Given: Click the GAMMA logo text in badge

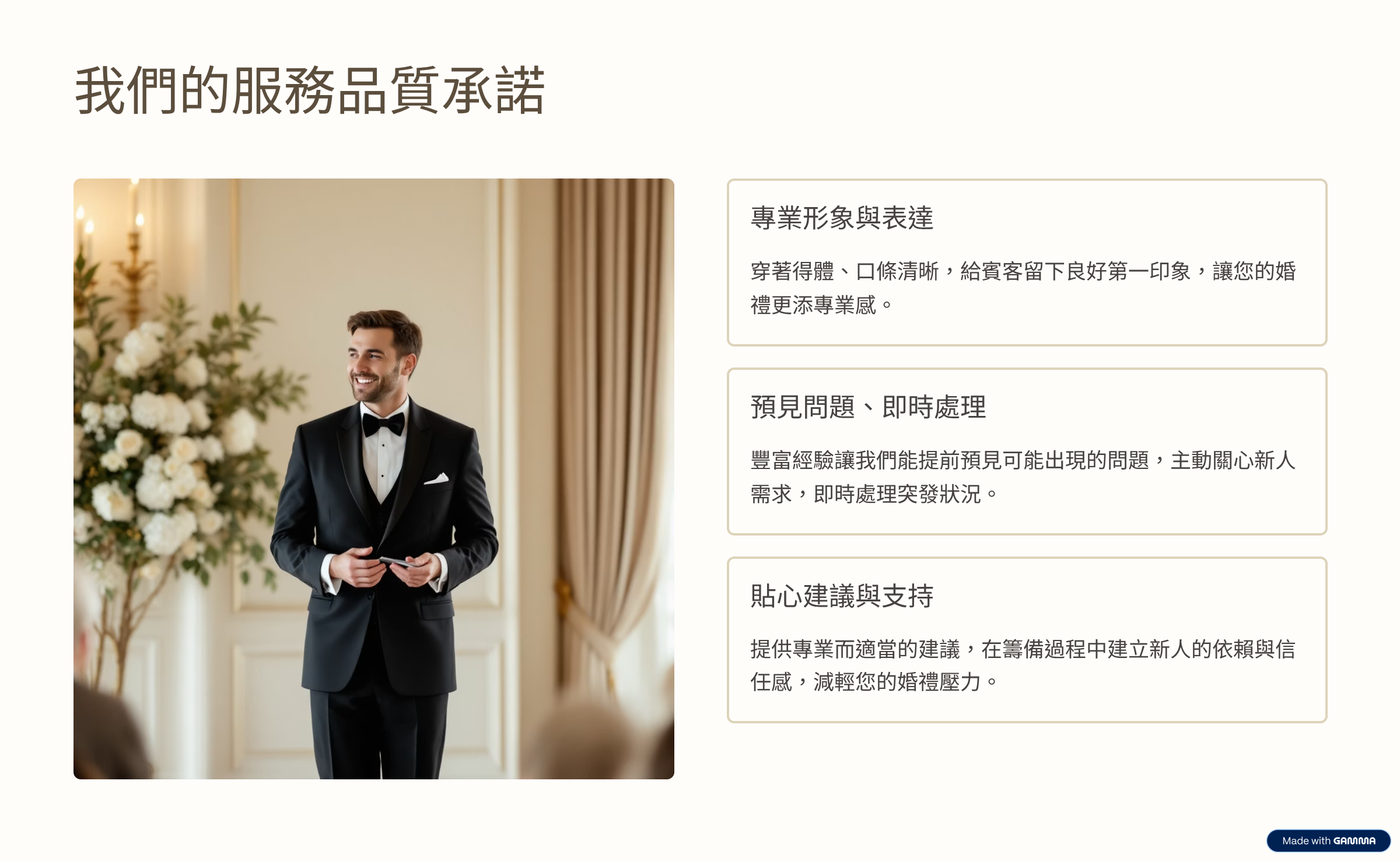Looking at the screenshot, I should click(1354, 841).
